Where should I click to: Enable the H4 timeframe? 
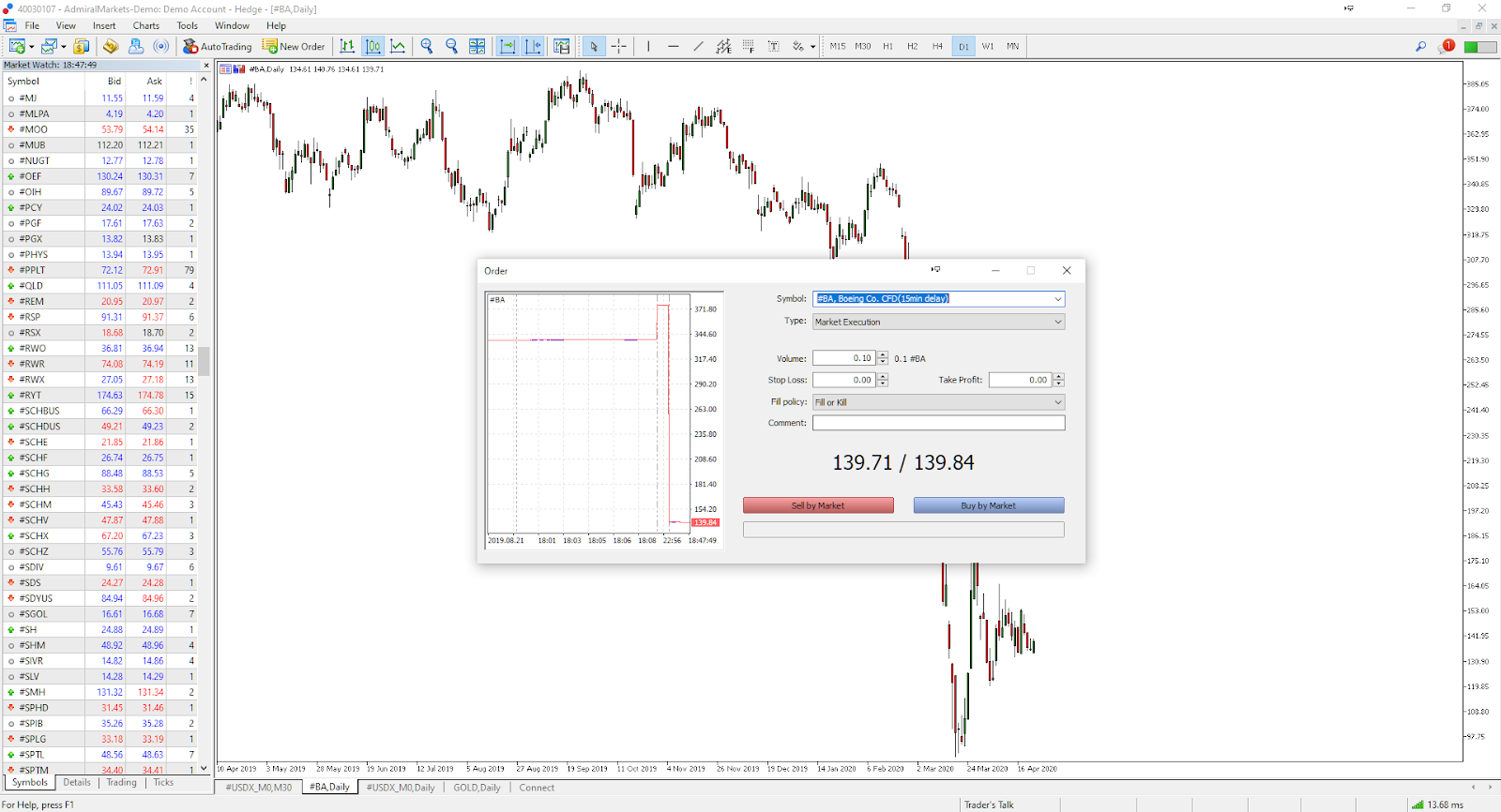[937, 46]
